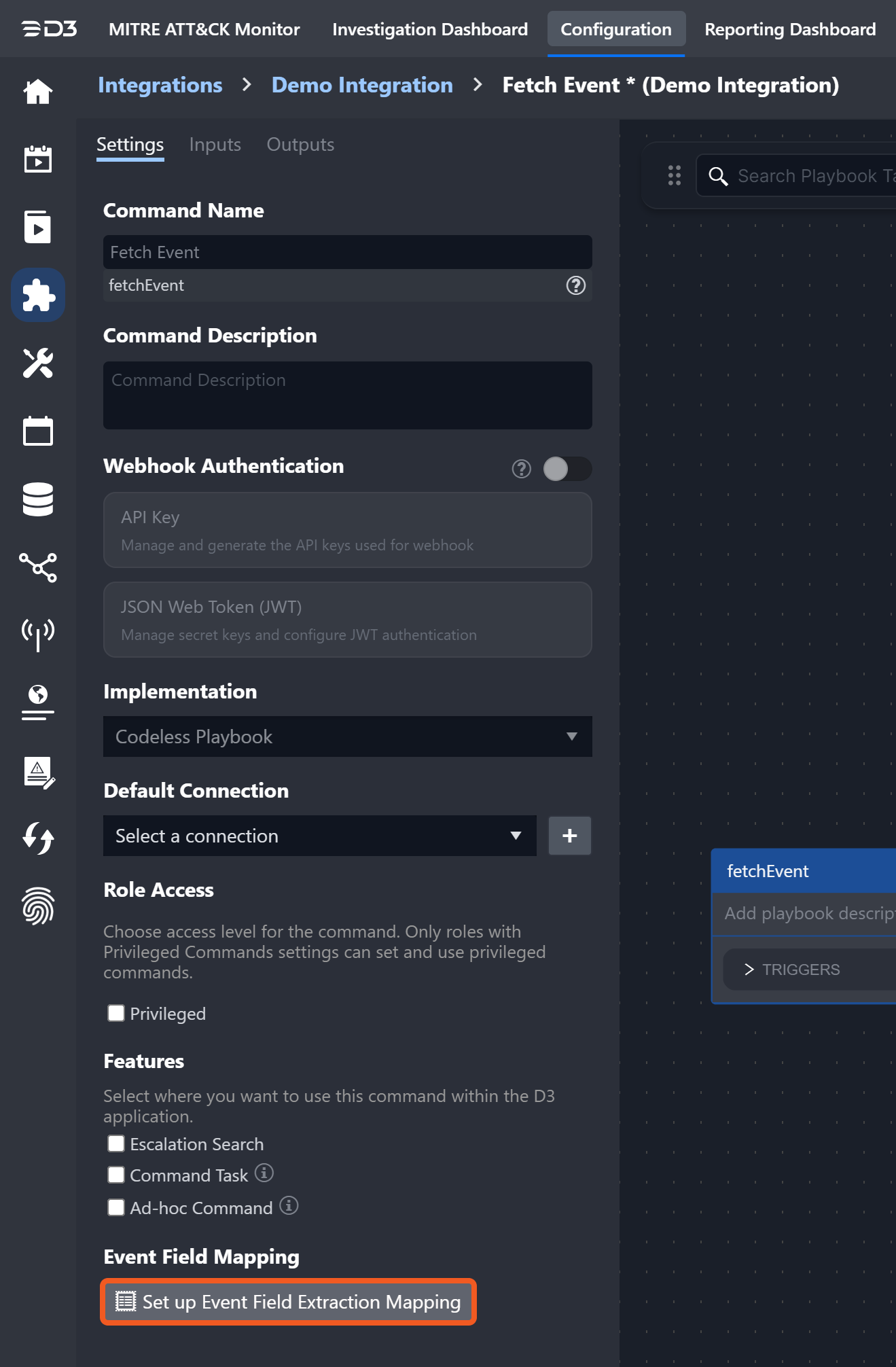Open the Investigation Dashboard menu

[430, 29]
